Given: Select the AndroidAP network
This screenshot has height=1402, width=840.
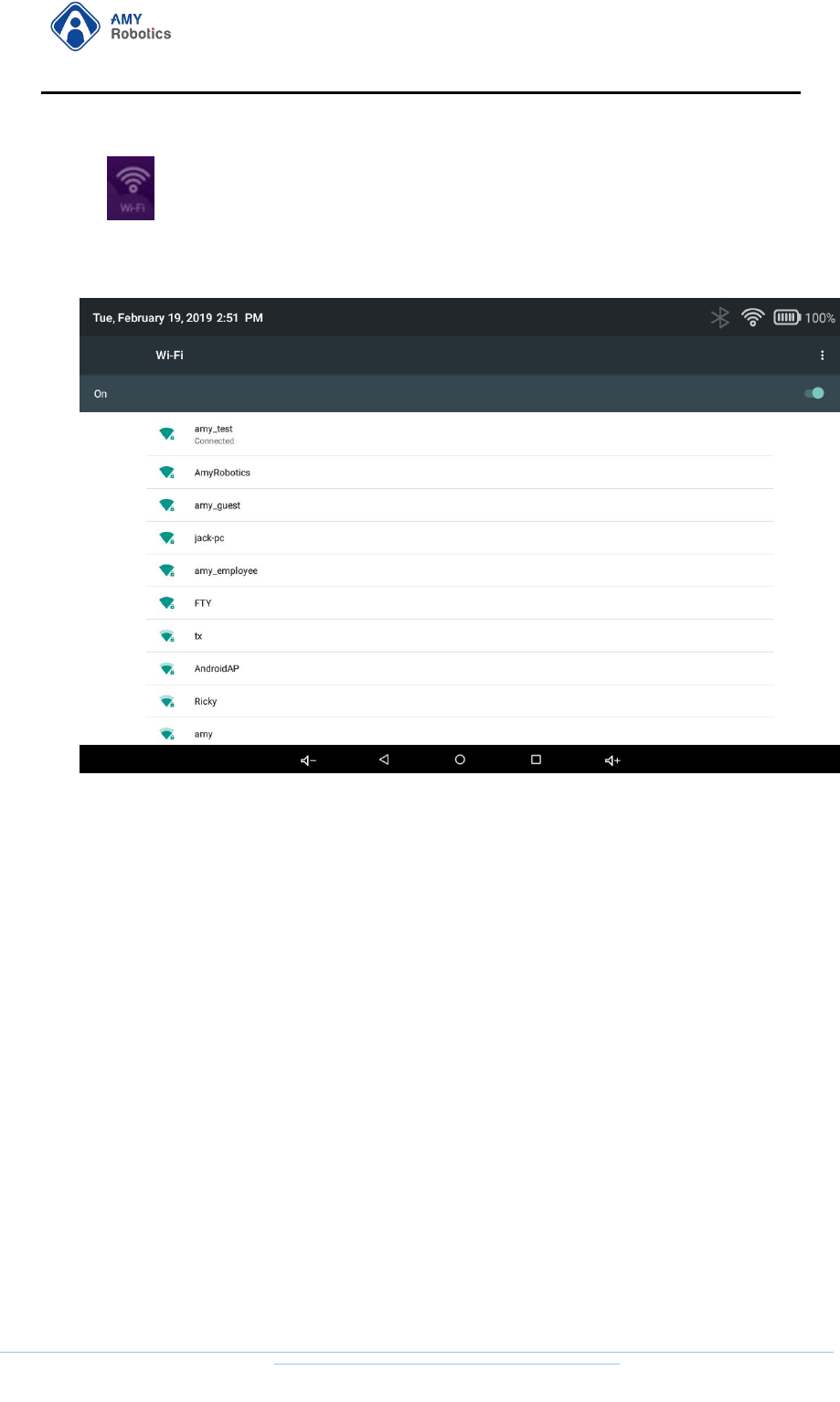Looking at the screenshot, I should [460, 669].
